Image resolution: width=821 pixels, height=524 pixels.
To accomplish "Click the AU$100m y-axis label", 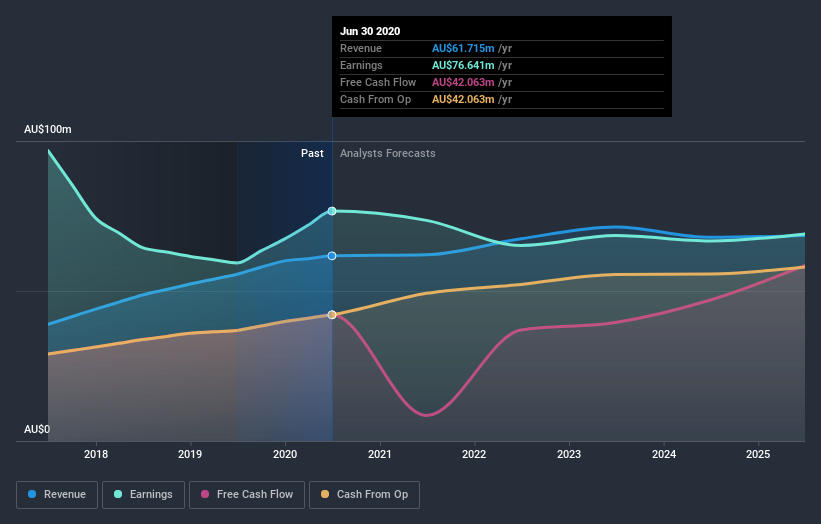I will [48, 129].
